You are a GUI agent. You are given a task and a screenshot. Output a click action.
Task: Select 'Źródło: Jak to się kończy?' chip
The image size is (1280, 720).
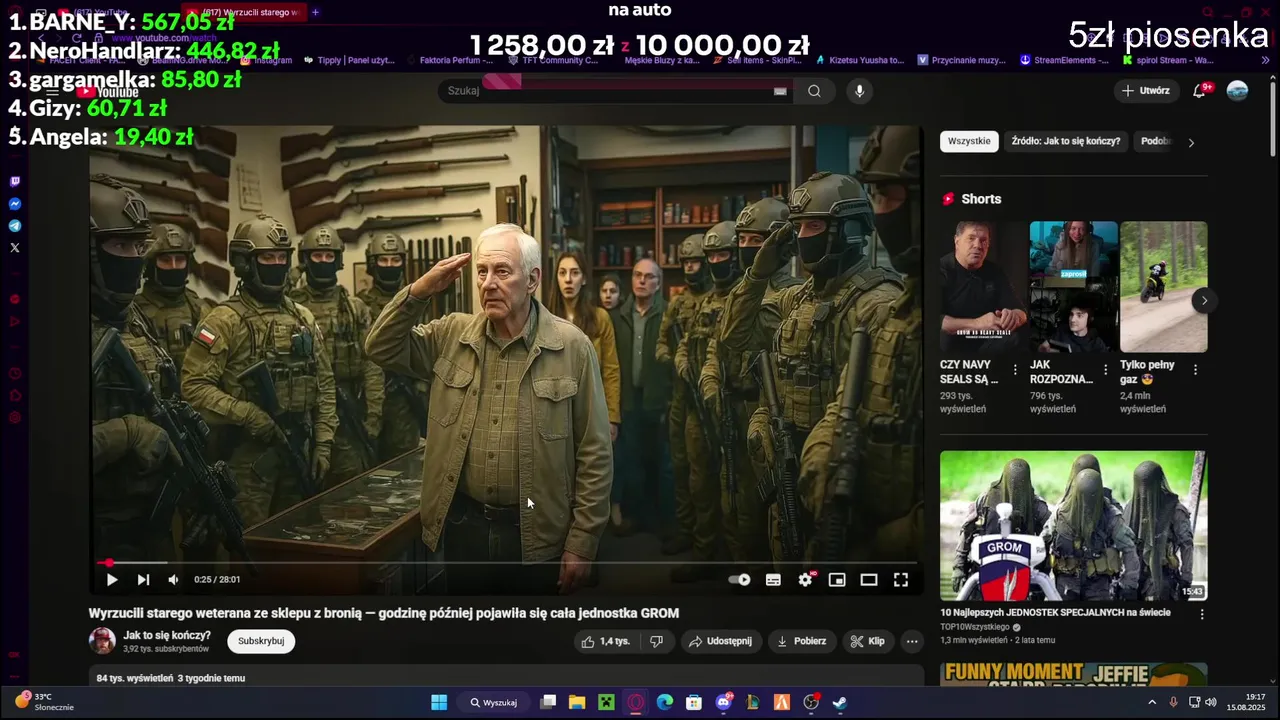[x=1066, y=141]
